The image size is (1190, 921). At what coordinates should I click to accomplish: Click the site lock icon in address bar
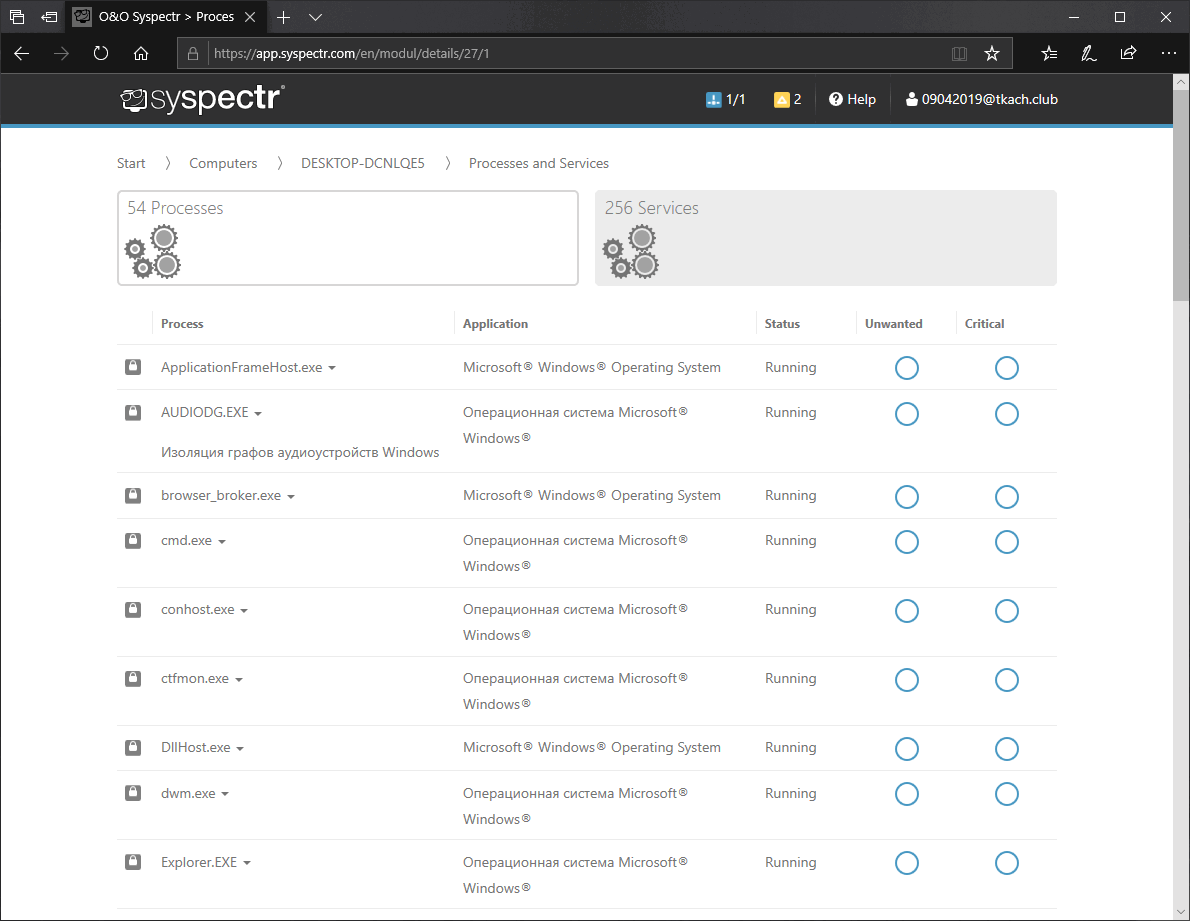tap(193, 53)
